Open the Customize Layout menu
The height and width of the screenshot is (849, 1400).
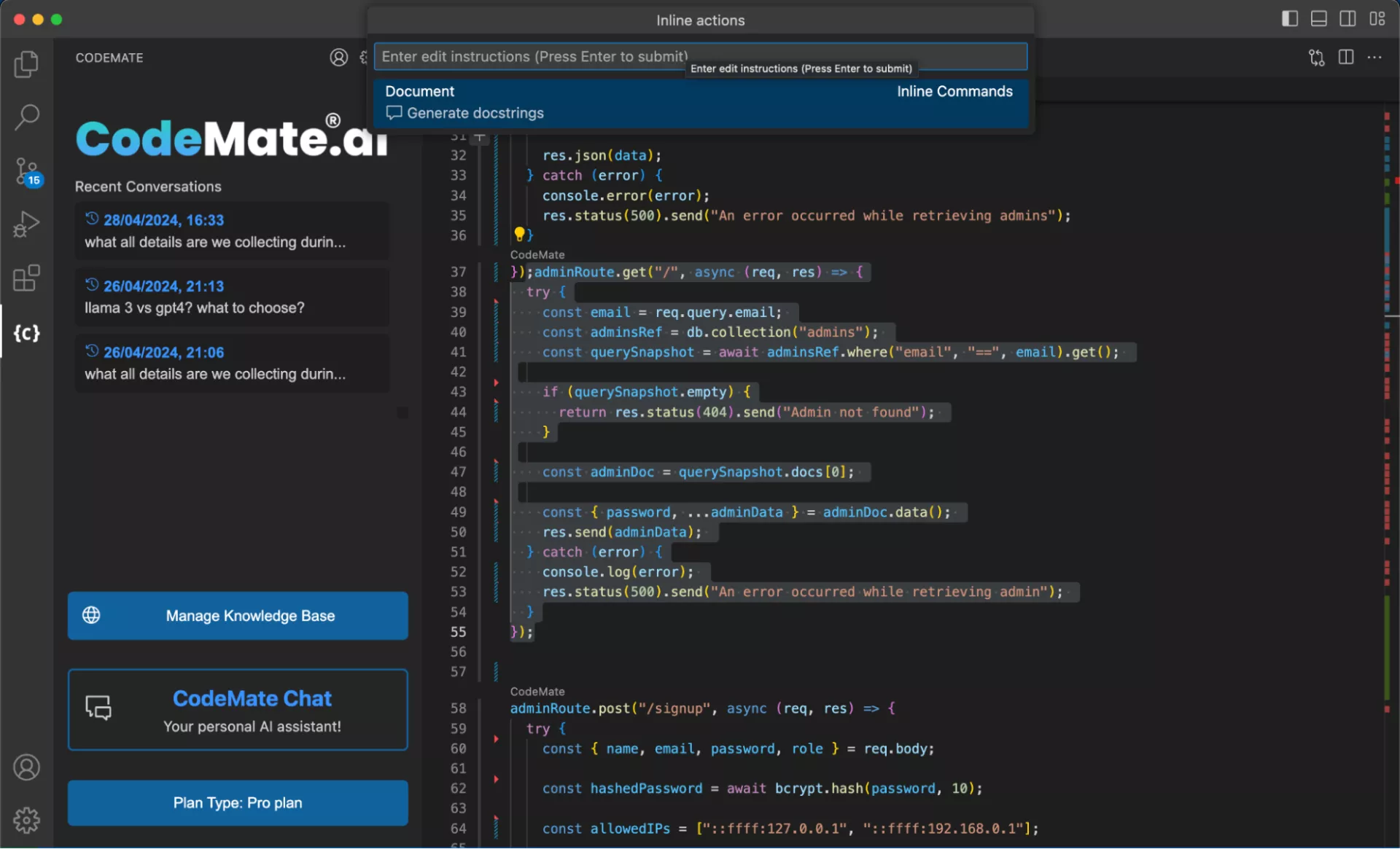1377,19
